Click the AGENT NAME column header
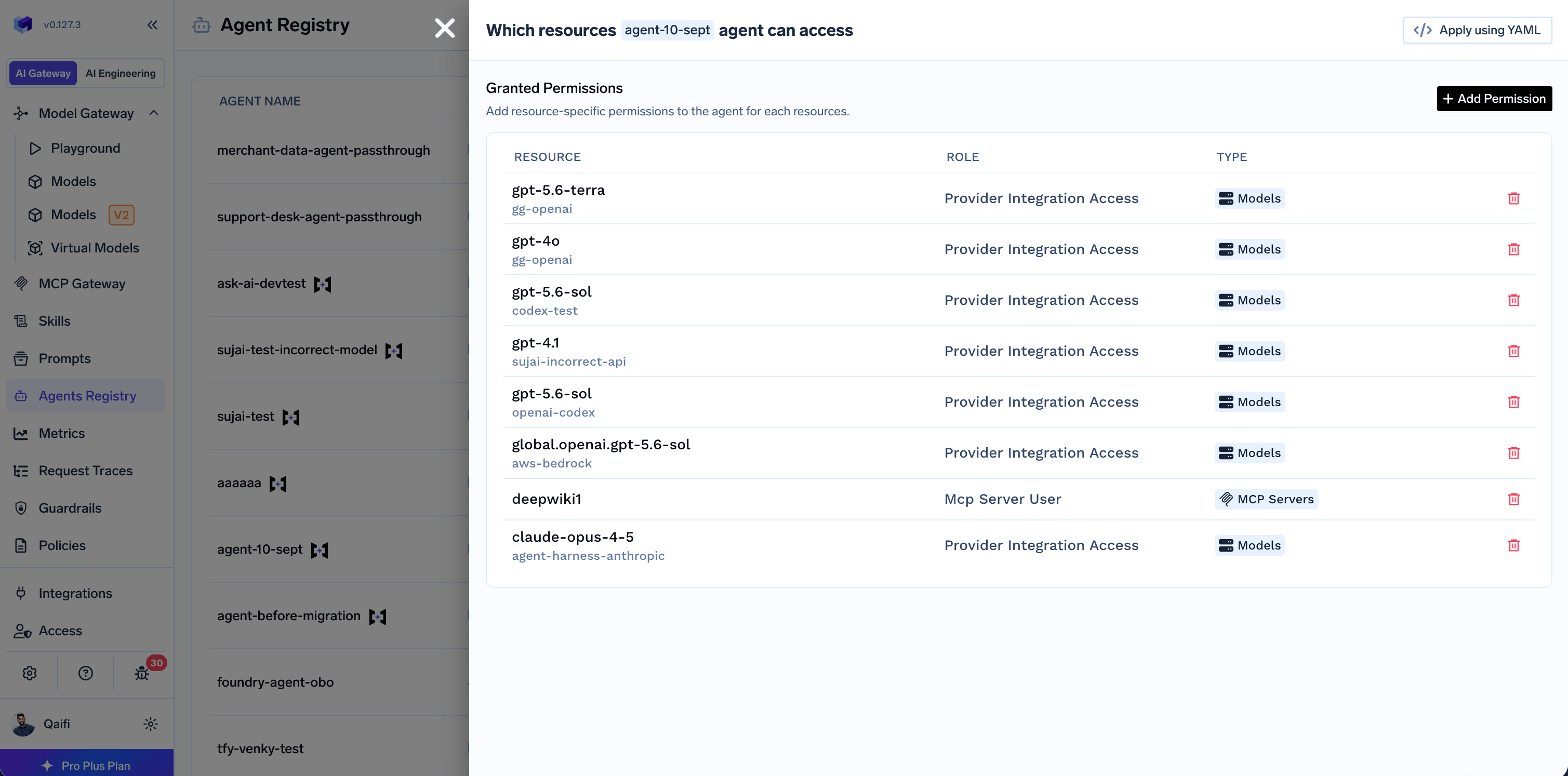The width and height of the screenshot is (1568, 776). point(260,101)
